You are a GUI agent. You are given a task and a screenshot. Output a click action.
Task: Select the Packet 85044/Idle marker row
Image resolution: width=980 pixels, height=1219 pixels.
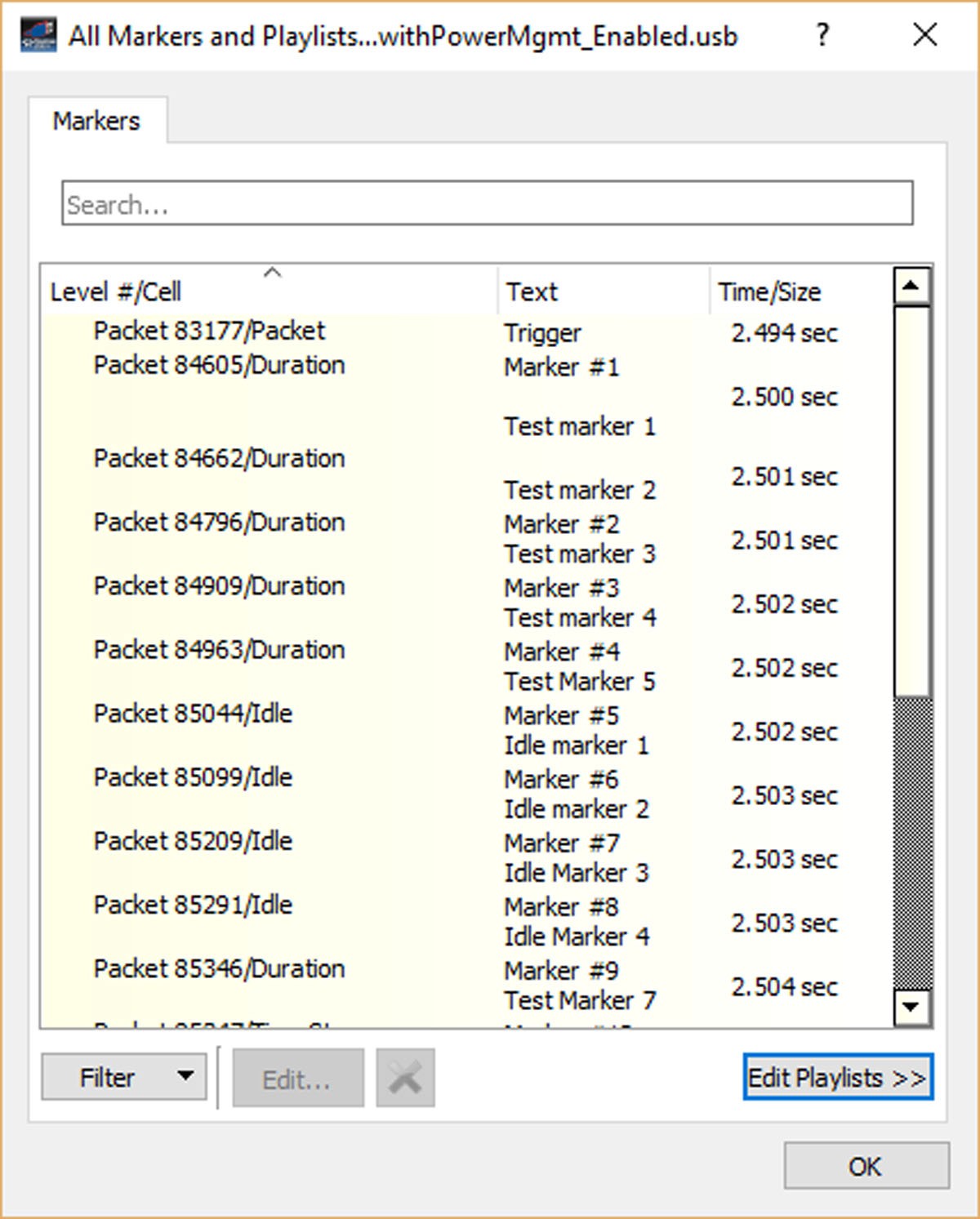(465, 730)
